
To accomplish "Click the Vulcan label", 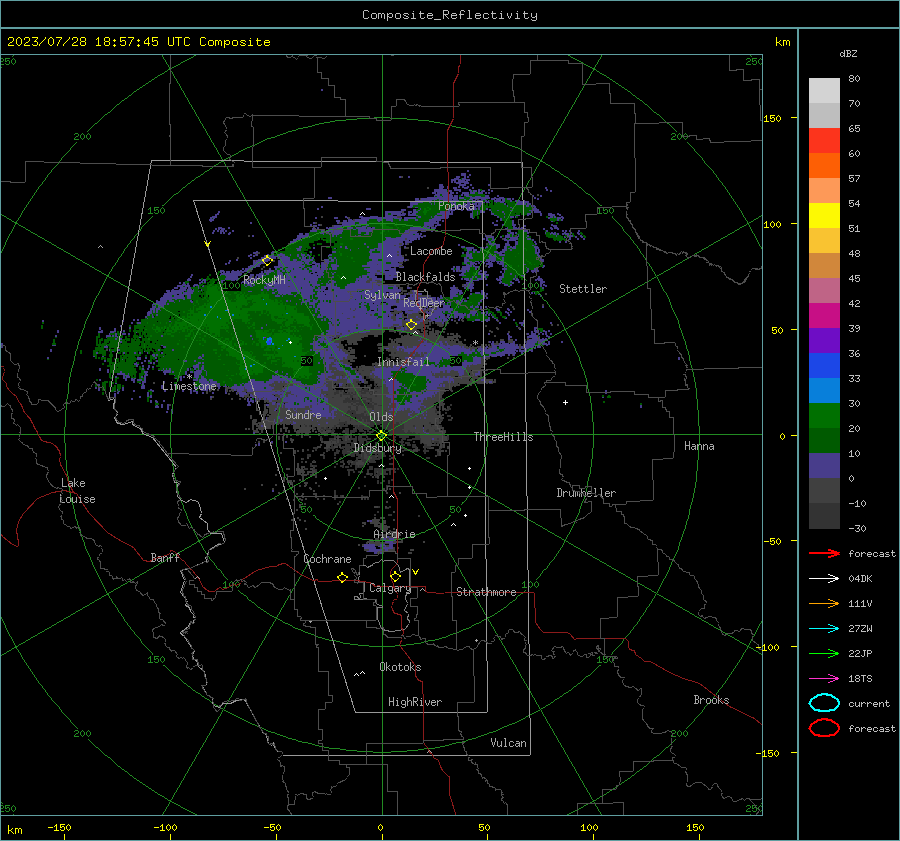I will 508,743.
